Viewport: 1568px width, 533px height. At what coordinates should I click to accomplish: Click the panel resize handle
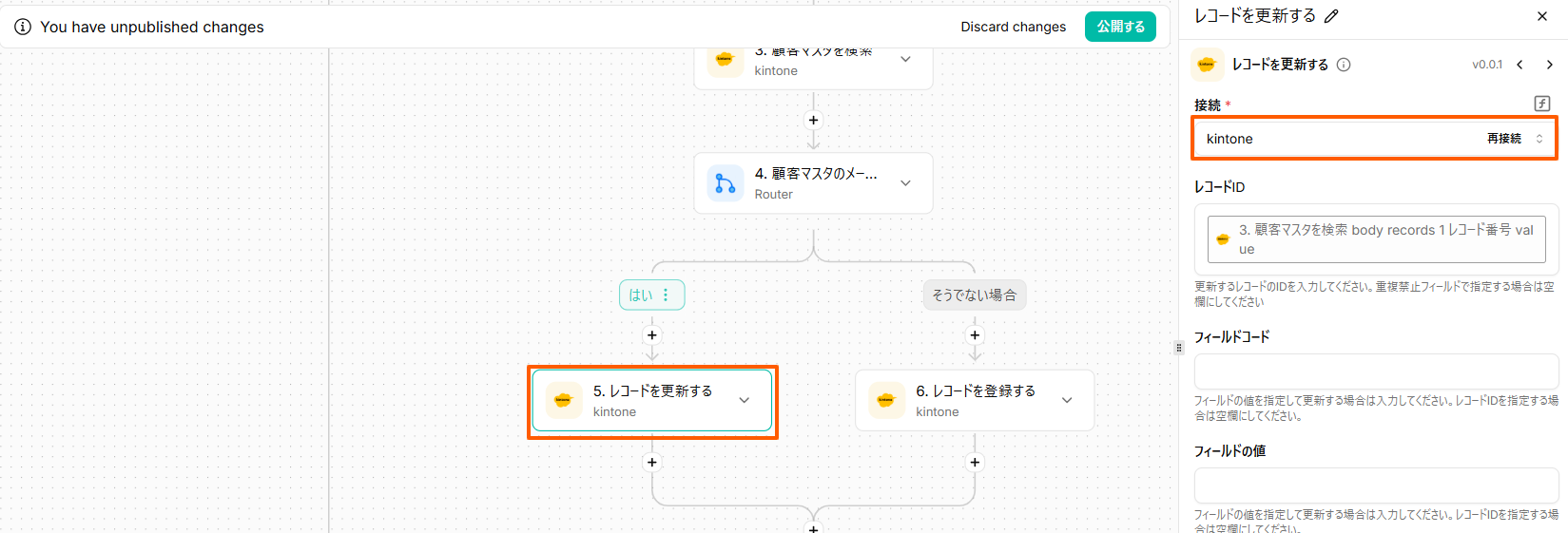[x=1179, y=348]
